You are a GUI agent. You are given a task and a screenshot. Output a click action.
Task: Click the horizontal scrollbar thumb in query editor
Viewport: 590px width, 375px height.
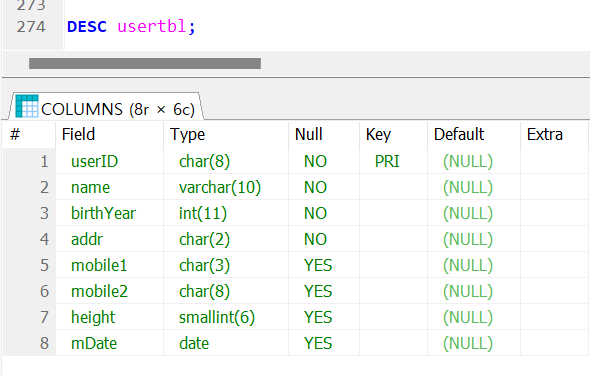(x=145, y=63)
